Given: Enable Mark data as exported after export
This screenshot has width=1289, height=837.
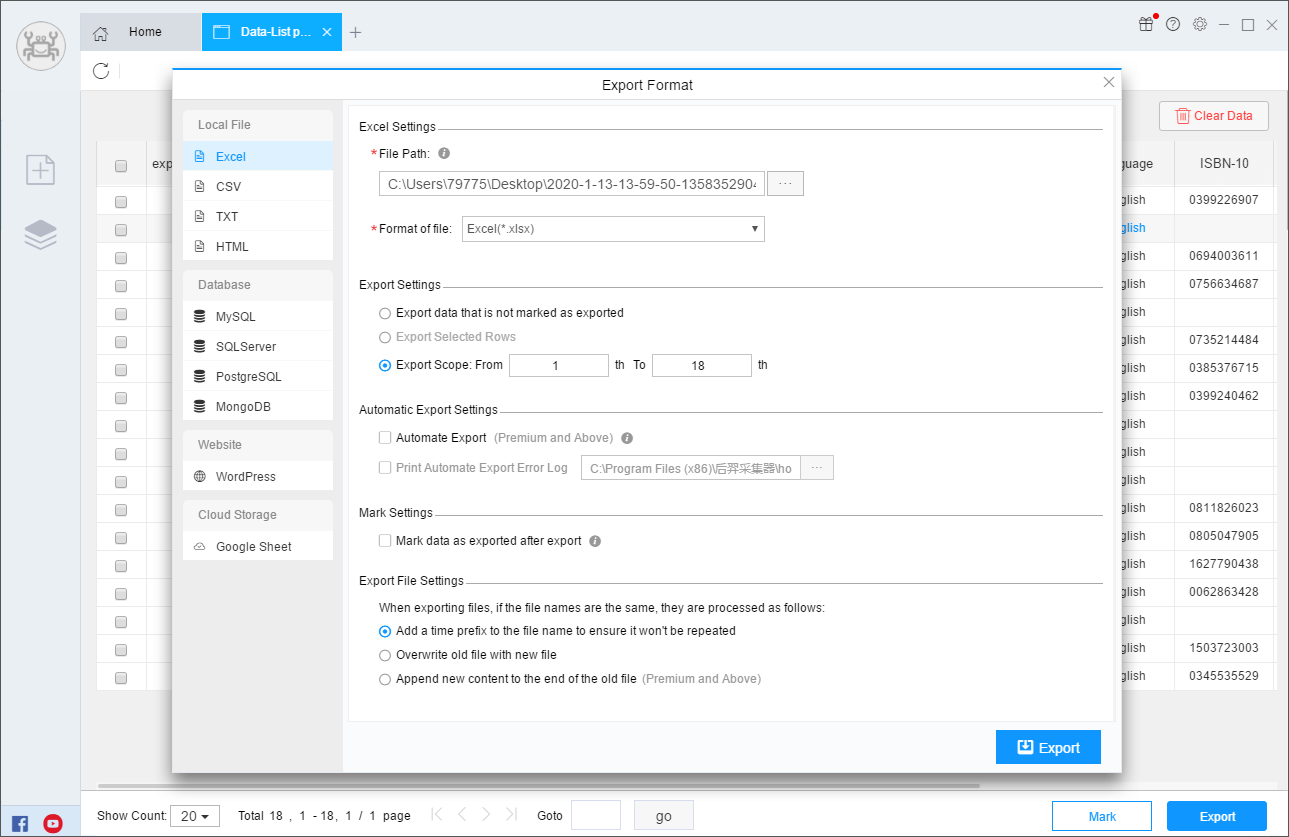Looking at the screenshot, I should click(385, 541).
